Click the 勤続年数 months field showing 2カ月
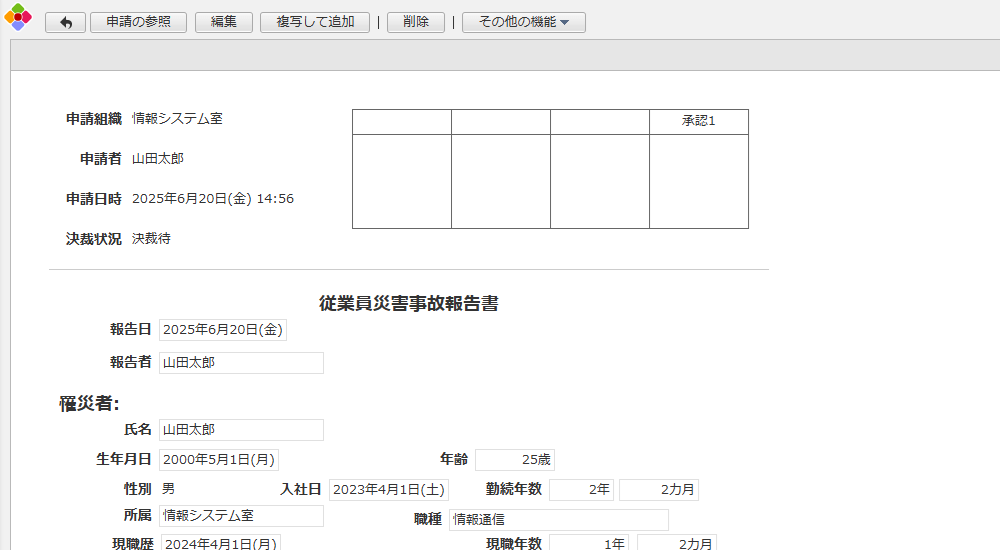 [658, 490]
